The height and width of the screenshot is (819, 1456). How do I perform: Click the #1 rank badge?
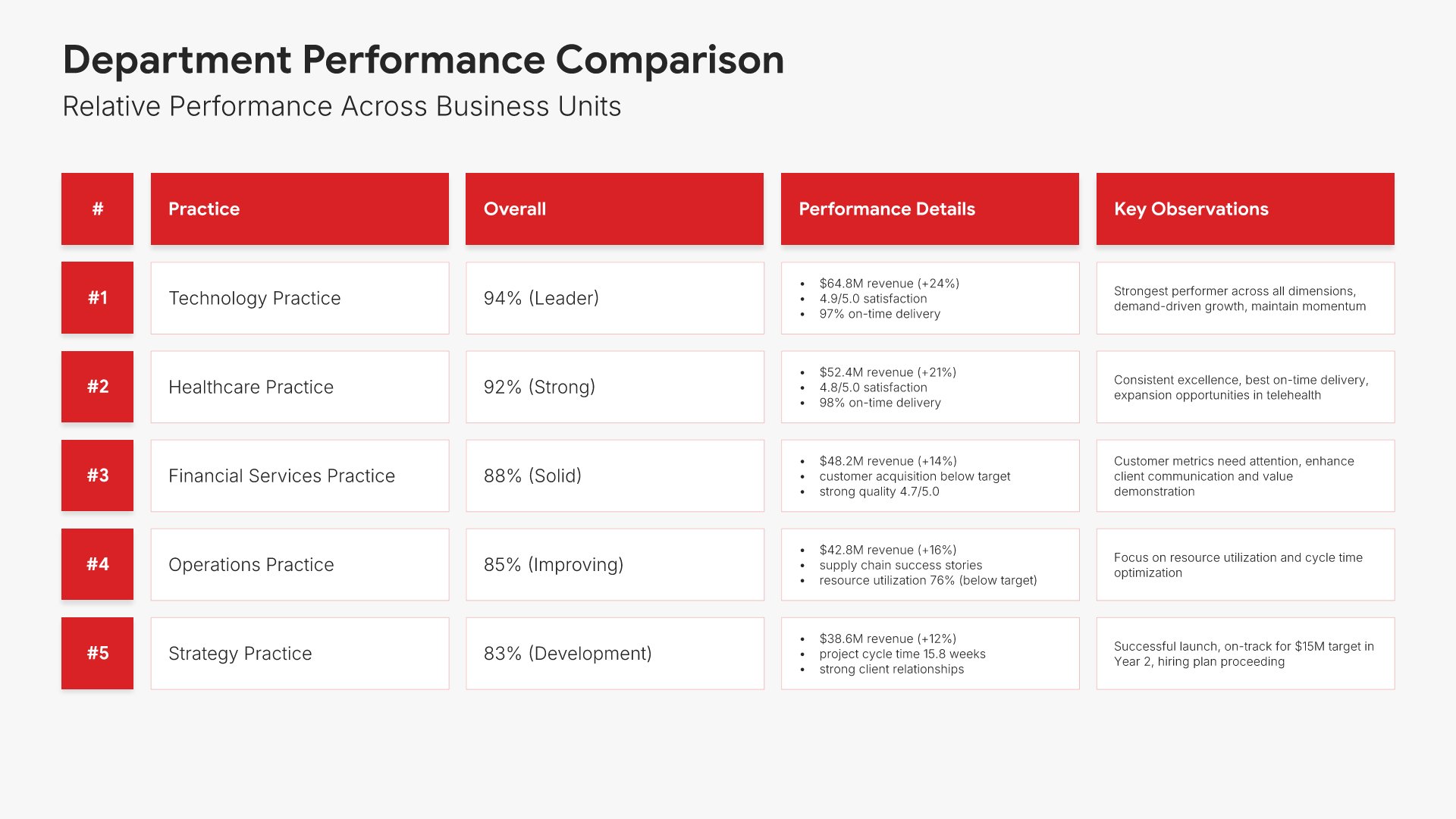[x=97, y=297]
